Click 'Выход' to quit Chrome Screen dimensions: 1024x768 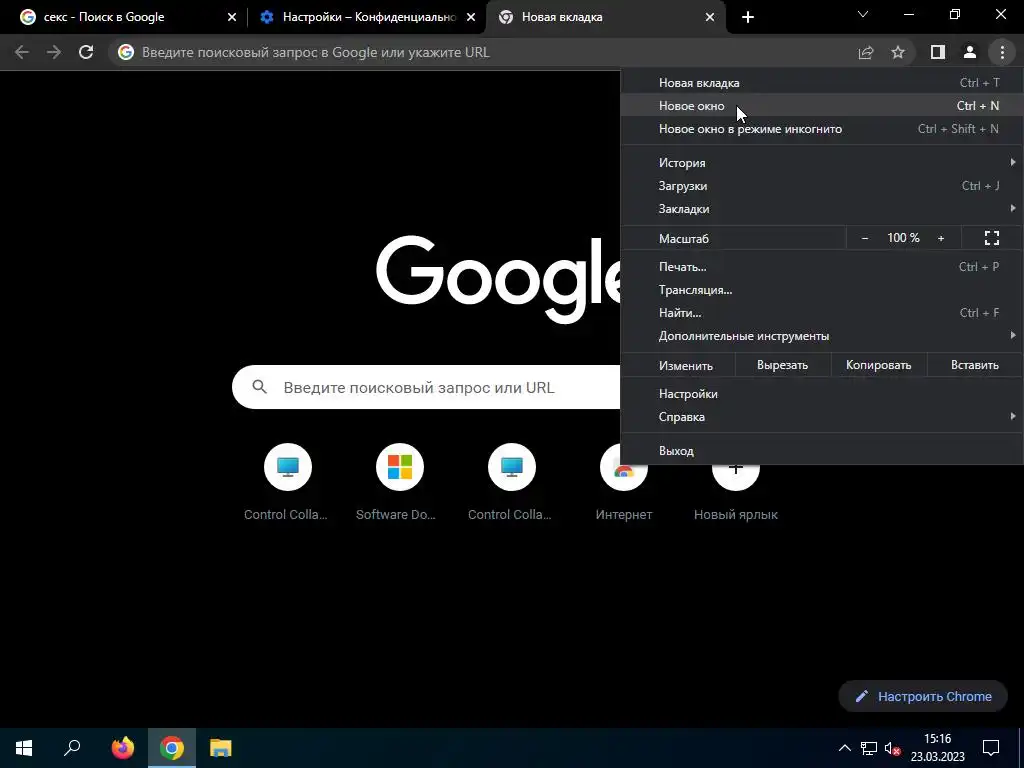coord(822,451)
